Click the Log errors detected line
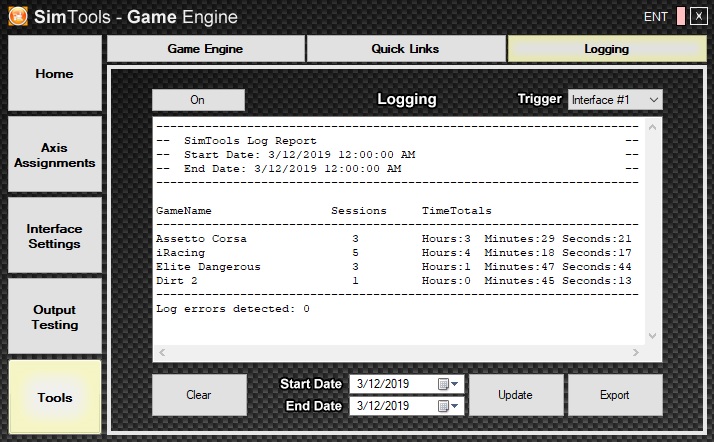This screenshot has height=442, width=714. coord(233,309)
